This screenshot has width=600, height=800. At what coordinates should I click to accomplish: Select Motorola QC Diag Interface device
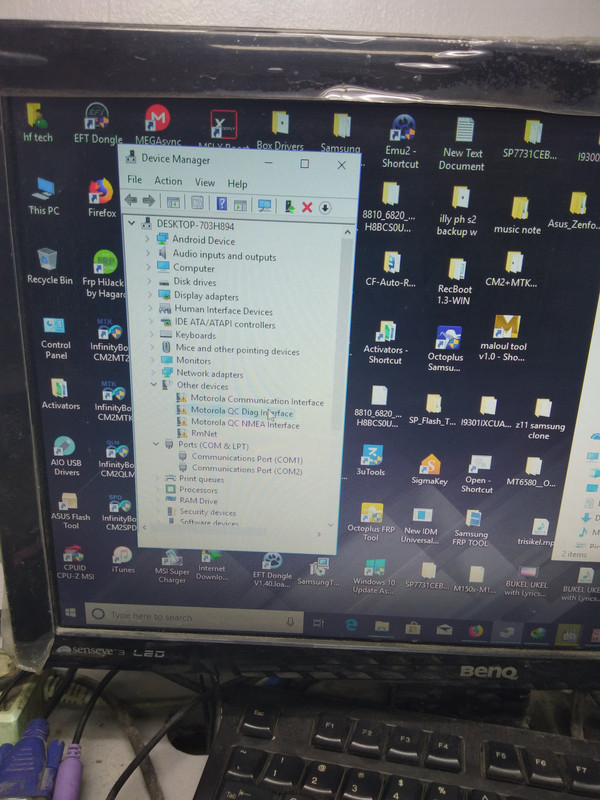[x=242, y=412]
